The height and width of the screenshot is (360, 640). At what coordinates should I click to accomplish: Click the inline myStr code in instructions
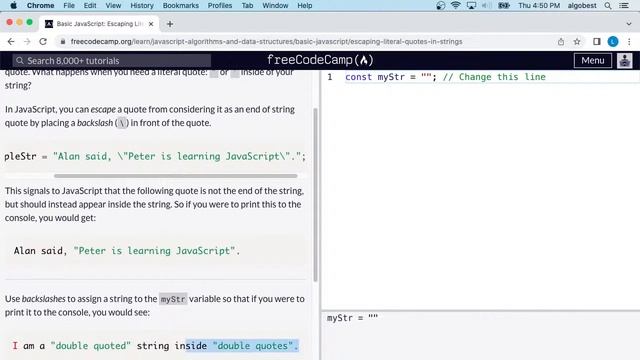coord(173,299)
